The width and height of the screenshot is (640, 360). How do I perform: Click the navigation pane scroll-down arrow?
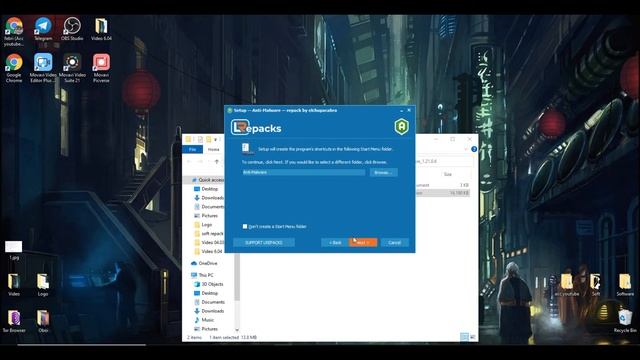tap(237, 329)
